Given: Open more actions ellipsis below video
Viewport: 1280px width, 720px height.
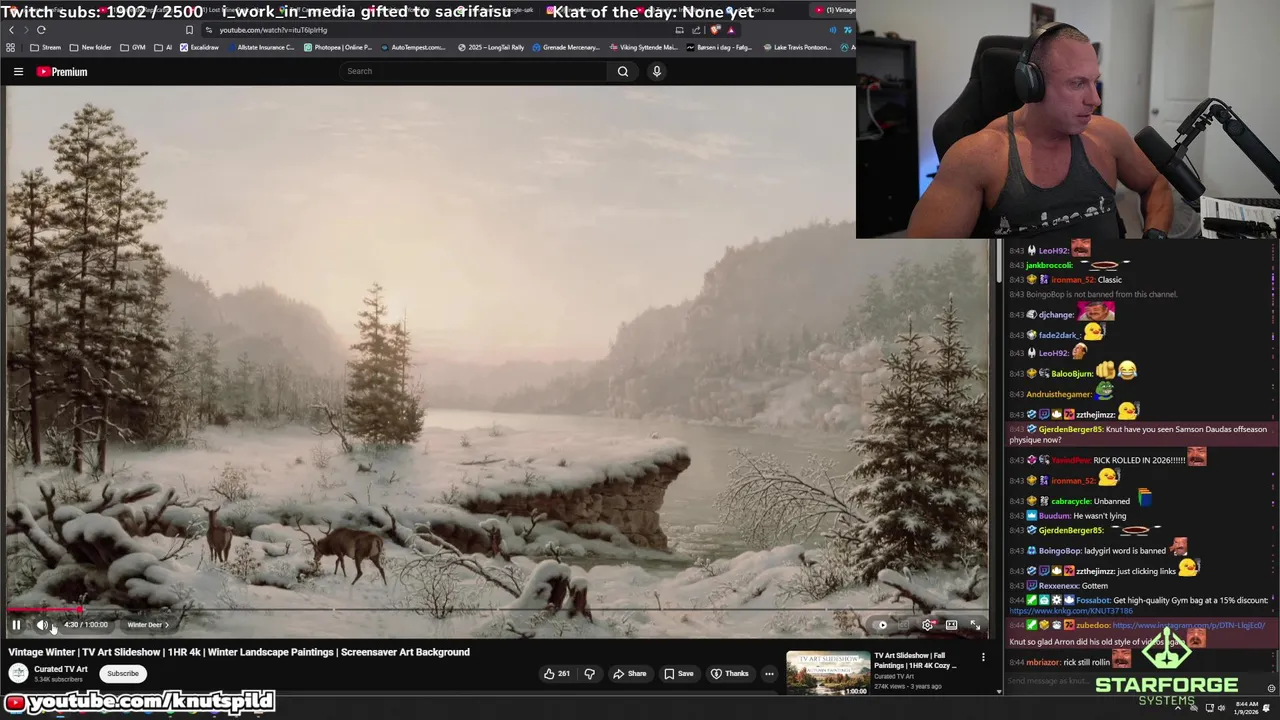Looking at the screenshot, I should 769,673.
